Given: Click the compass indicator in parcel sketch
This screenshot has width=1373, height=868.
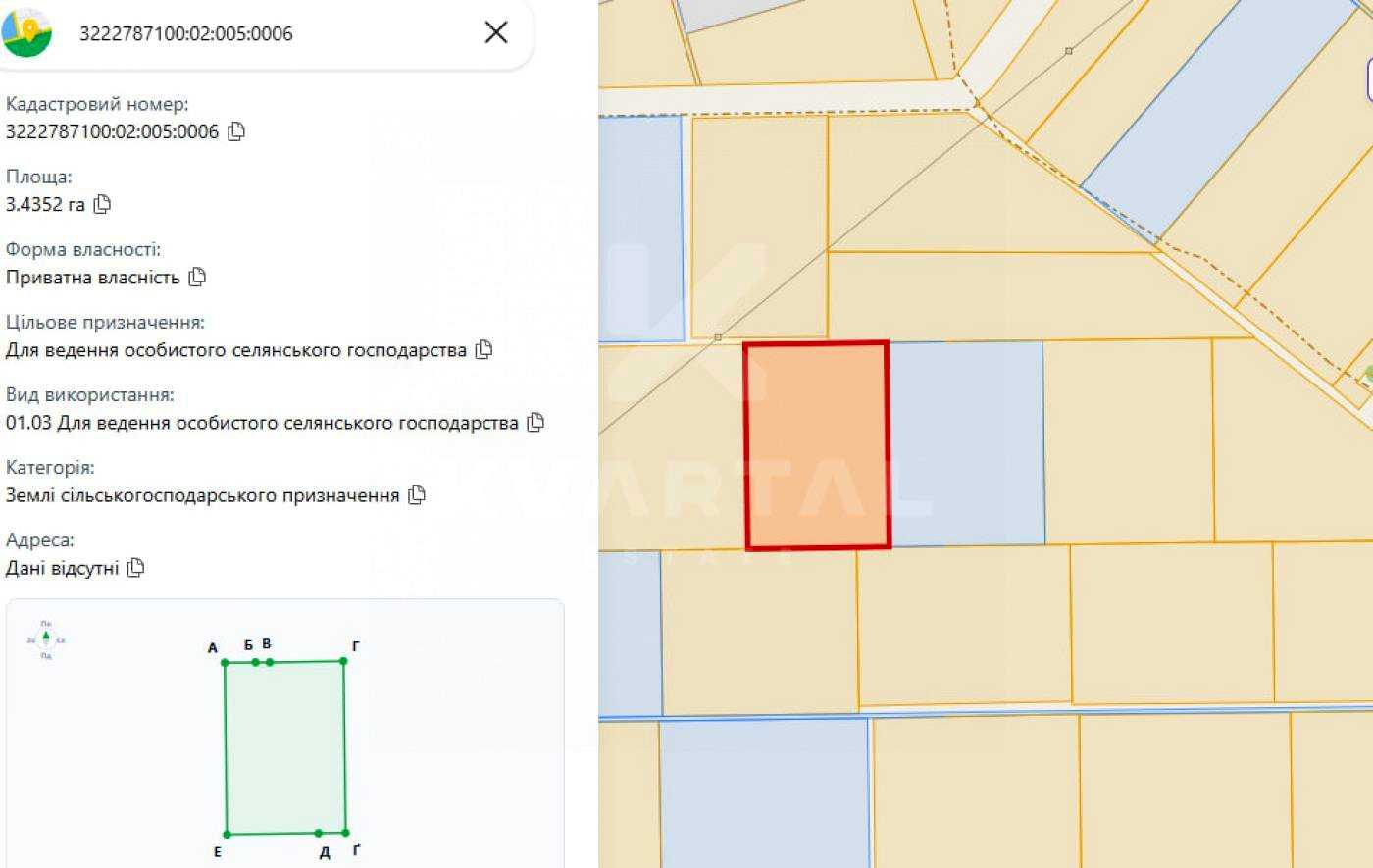Looking at the screenshot, I should pos(46,639).
